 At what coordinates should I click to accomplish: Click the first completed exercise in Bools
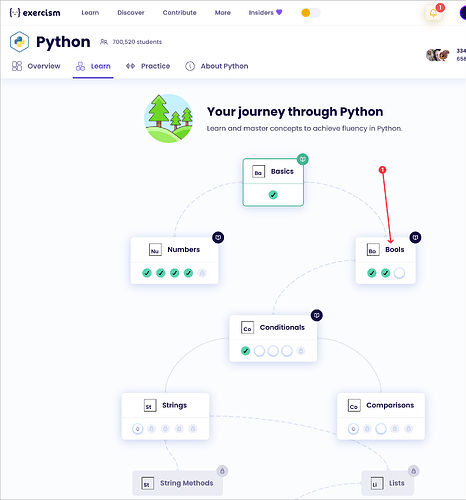coord(372,273)
